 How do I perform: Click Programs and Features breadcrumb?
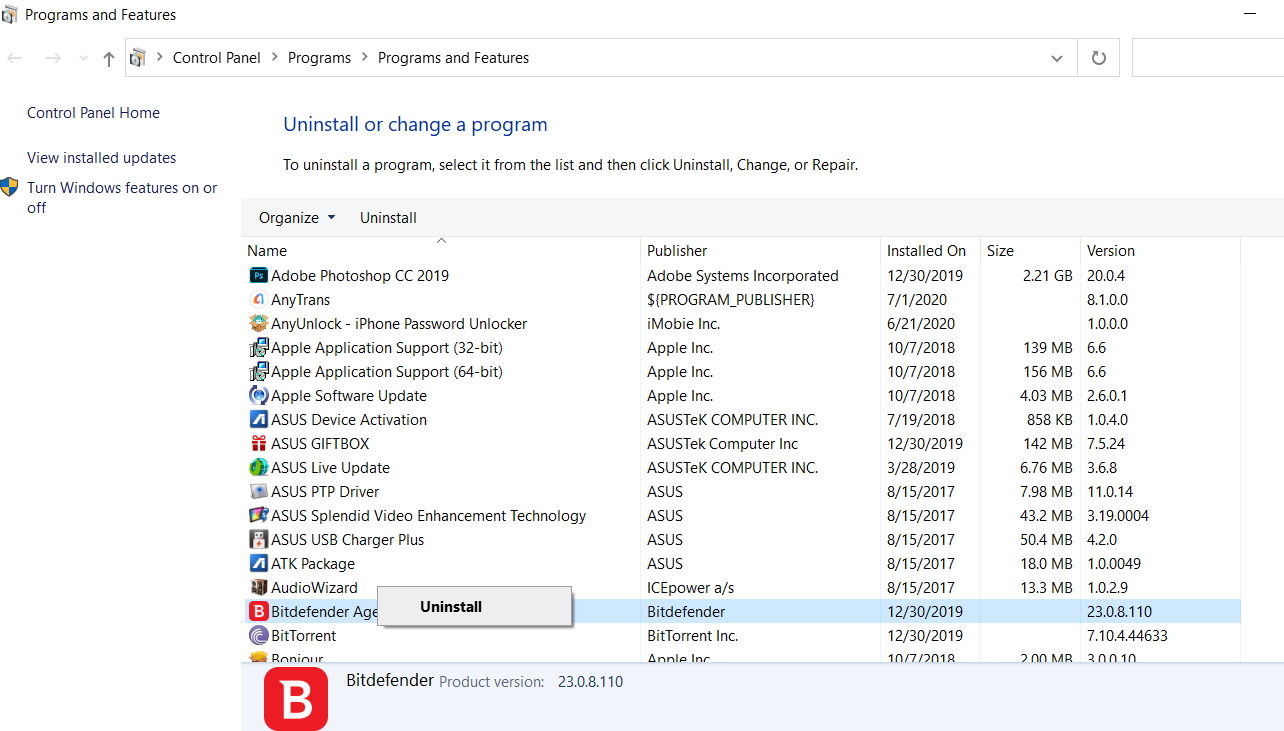(453, 58)
